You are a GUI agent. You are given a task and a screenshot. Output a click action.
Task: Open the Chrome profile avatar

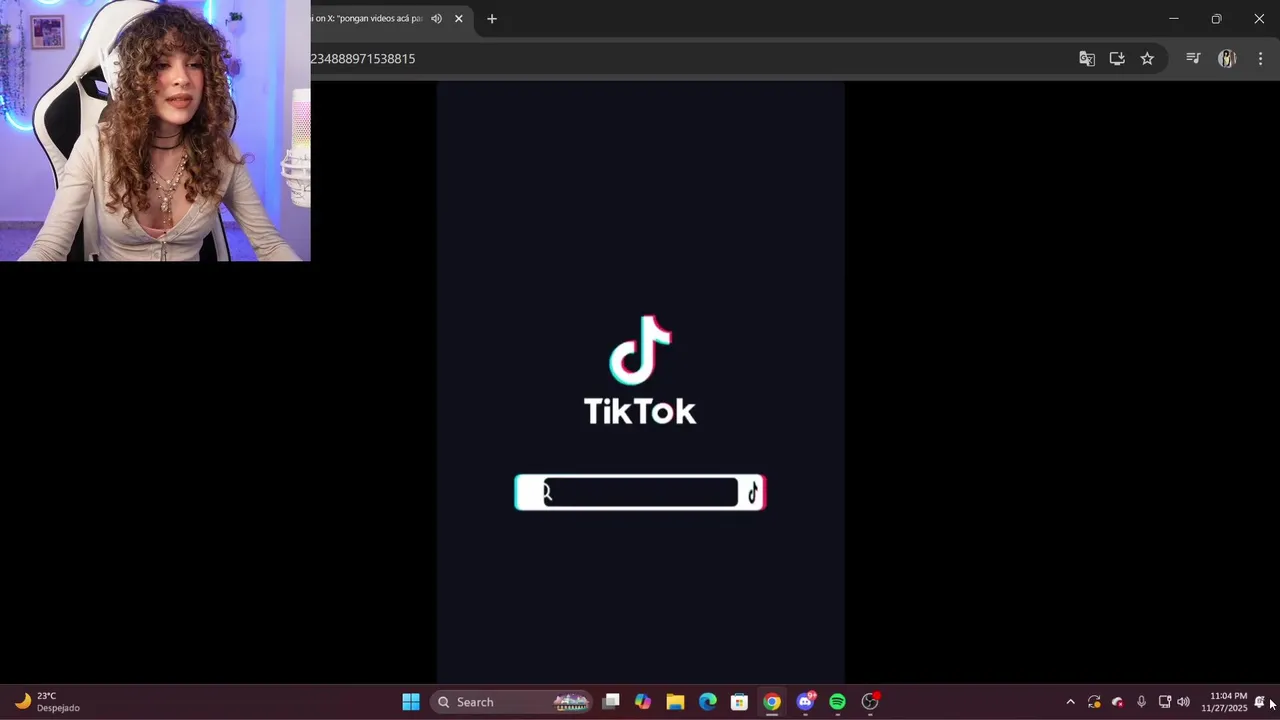coord(1227,59)
